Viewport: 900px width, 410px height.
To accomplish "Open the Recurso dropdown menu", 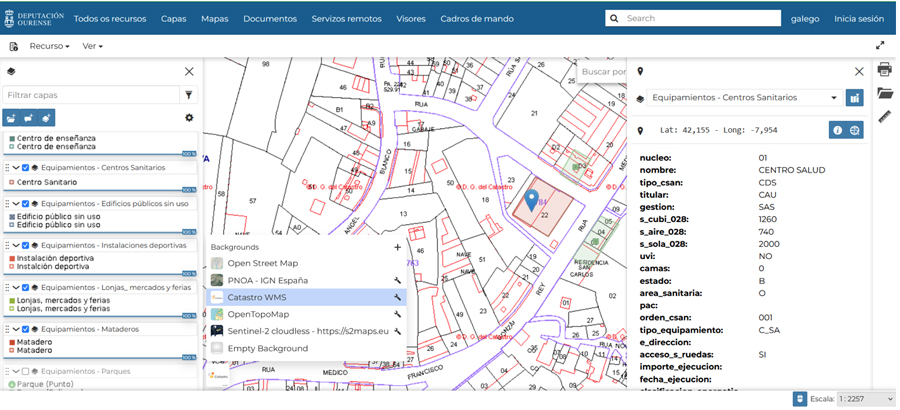I will click(49, 46).
